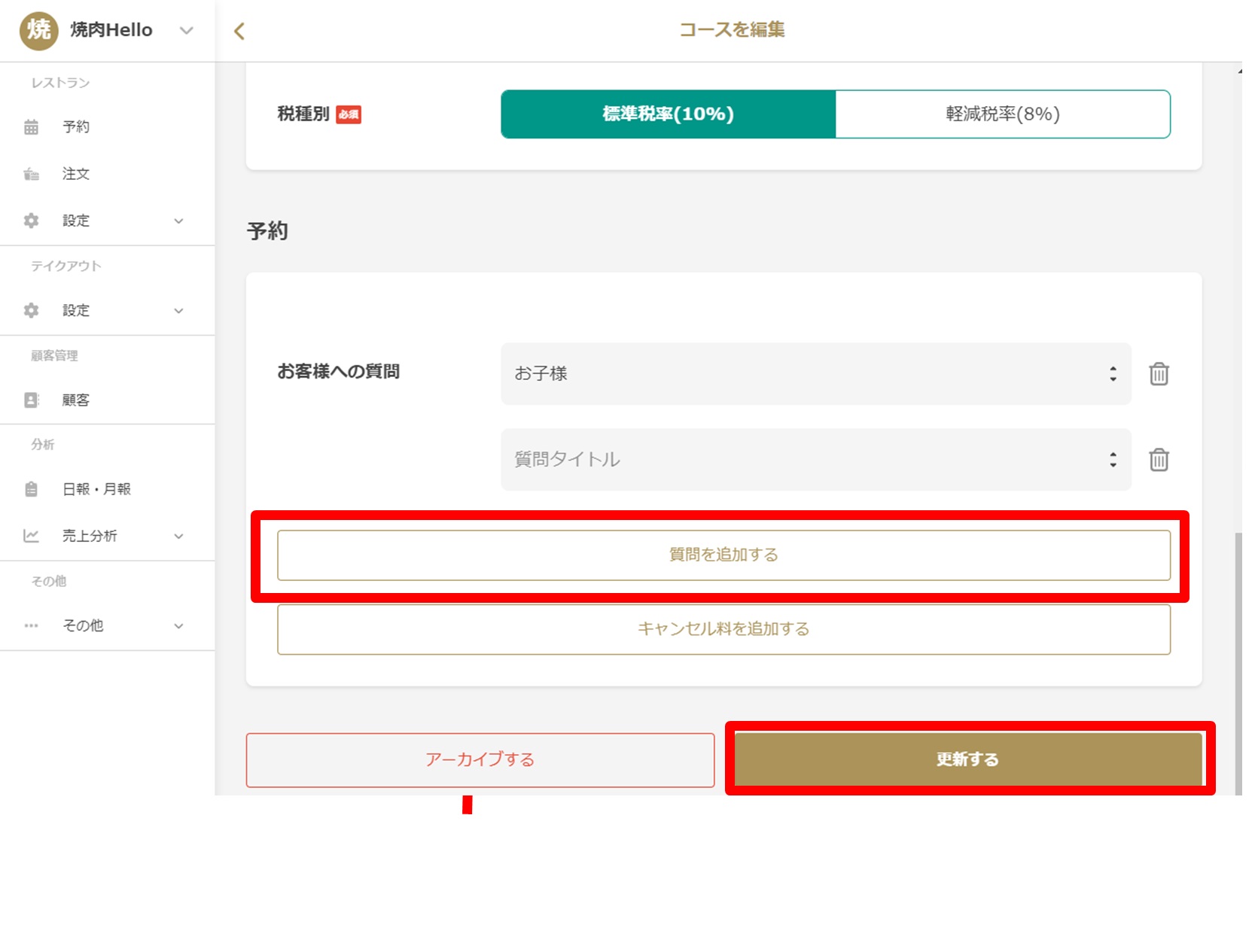Image resolution: width=1258 pixels, height=952 pixels.
Task: Open the 質問タイトル dropdown
Action: 815,460
